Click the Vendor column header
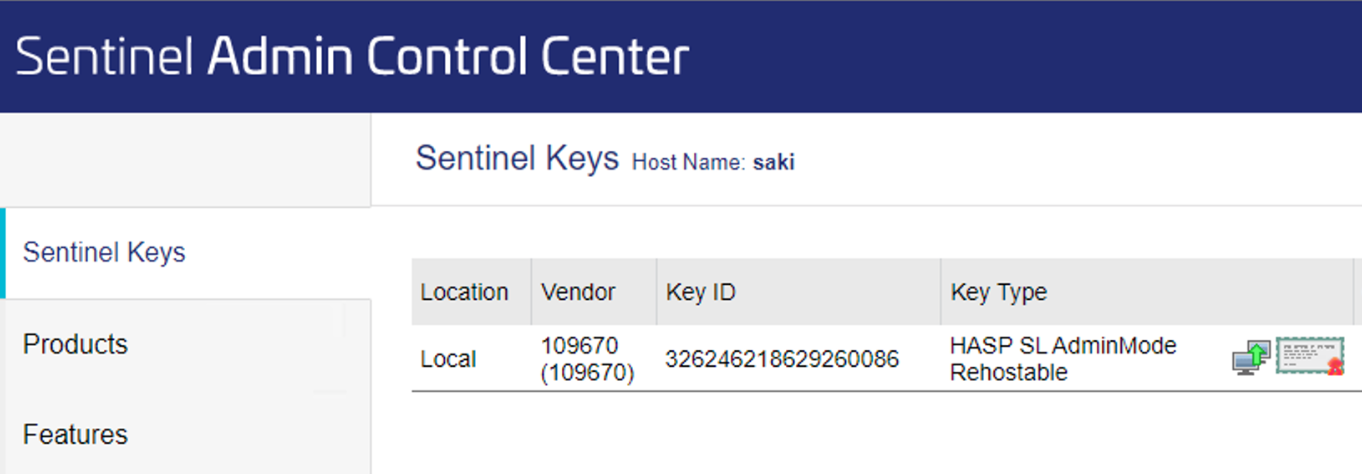Viewport: 1362px width, 474px height. coord(578,292)
